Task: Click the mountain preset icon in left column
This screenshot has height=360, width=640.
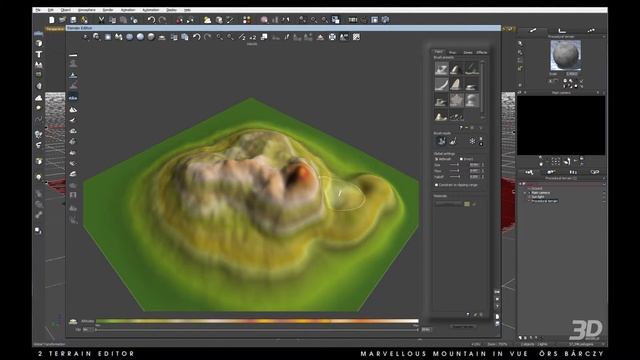Action: (73, 109)
